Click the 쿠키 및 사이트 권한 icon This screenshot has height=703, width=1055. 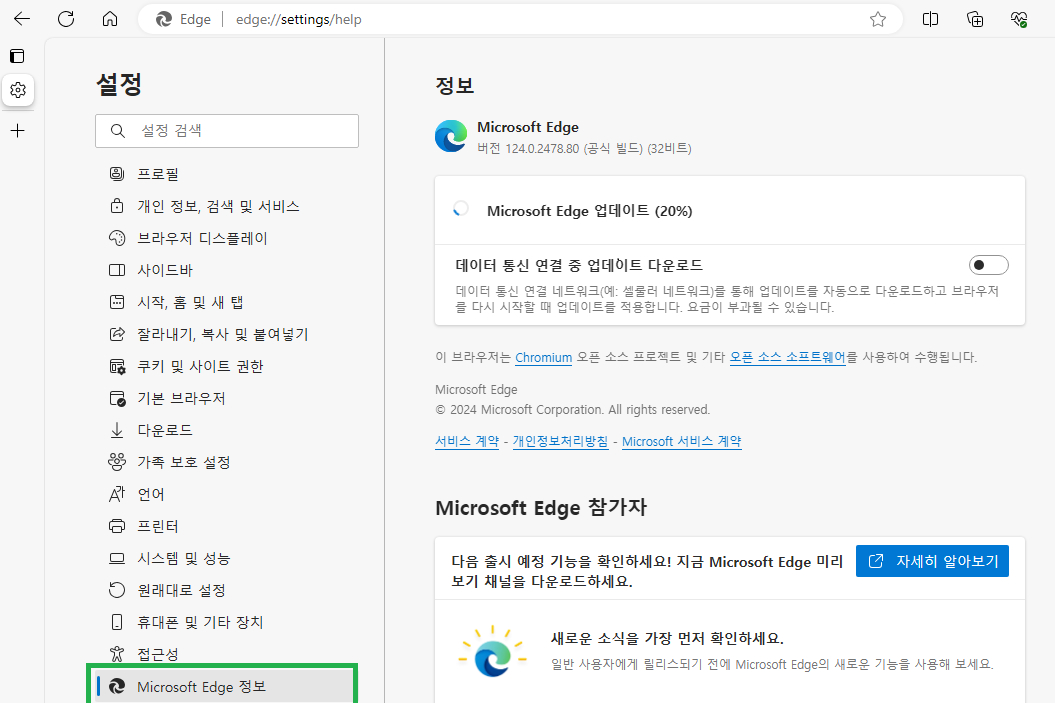pyautogui.click(x=117, y=366)
